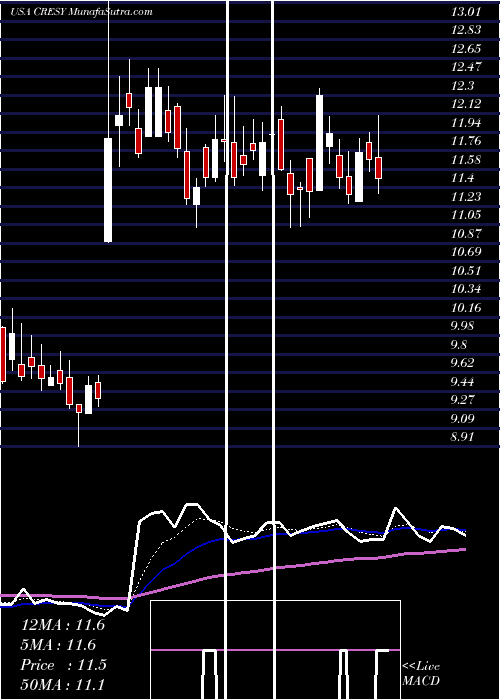500x700 pixels.
Task: Click the 11.94 price axis label
Action: point(466,123)
